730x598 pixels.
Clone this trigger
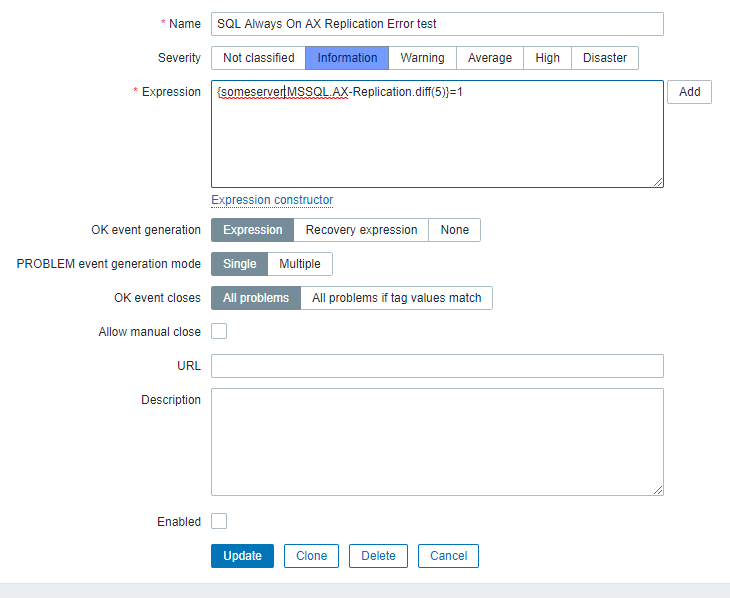(x=311, y=556)
